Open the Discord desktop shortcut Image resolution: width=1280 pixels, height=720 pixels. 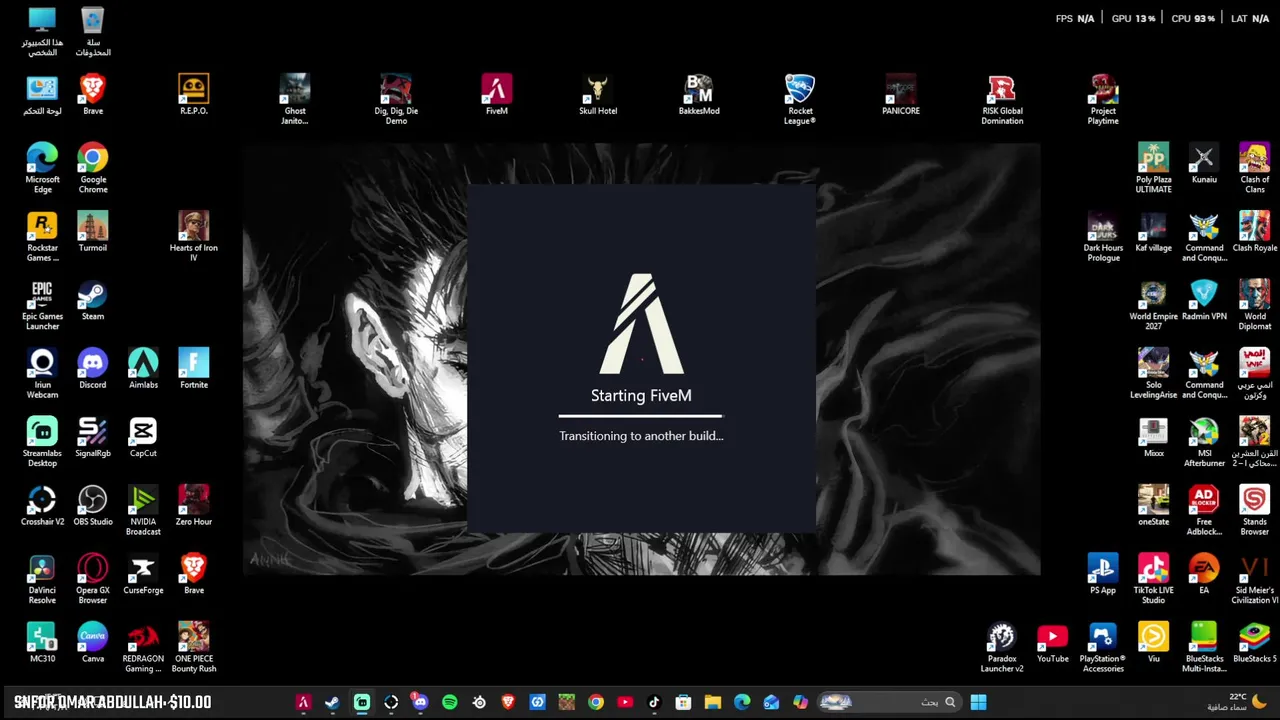pyautogui.click(x=93, y=369)
